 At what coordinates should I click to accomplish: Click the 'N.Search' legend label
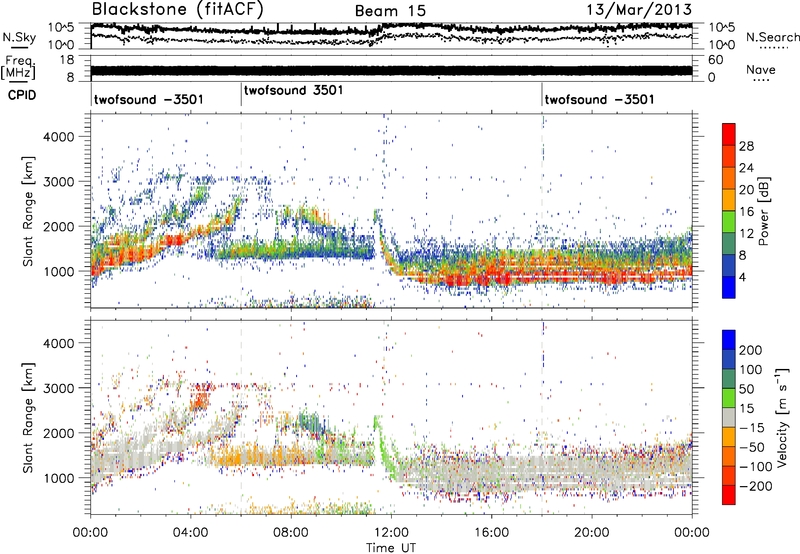772,37
